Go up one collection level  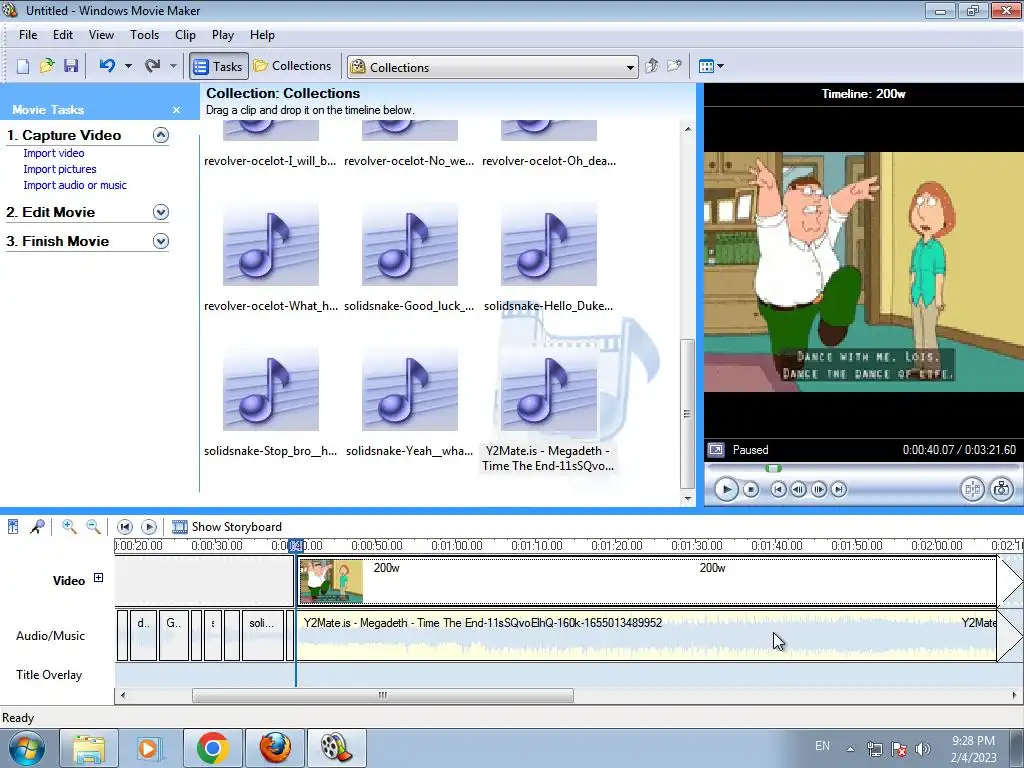click(651, 66)
